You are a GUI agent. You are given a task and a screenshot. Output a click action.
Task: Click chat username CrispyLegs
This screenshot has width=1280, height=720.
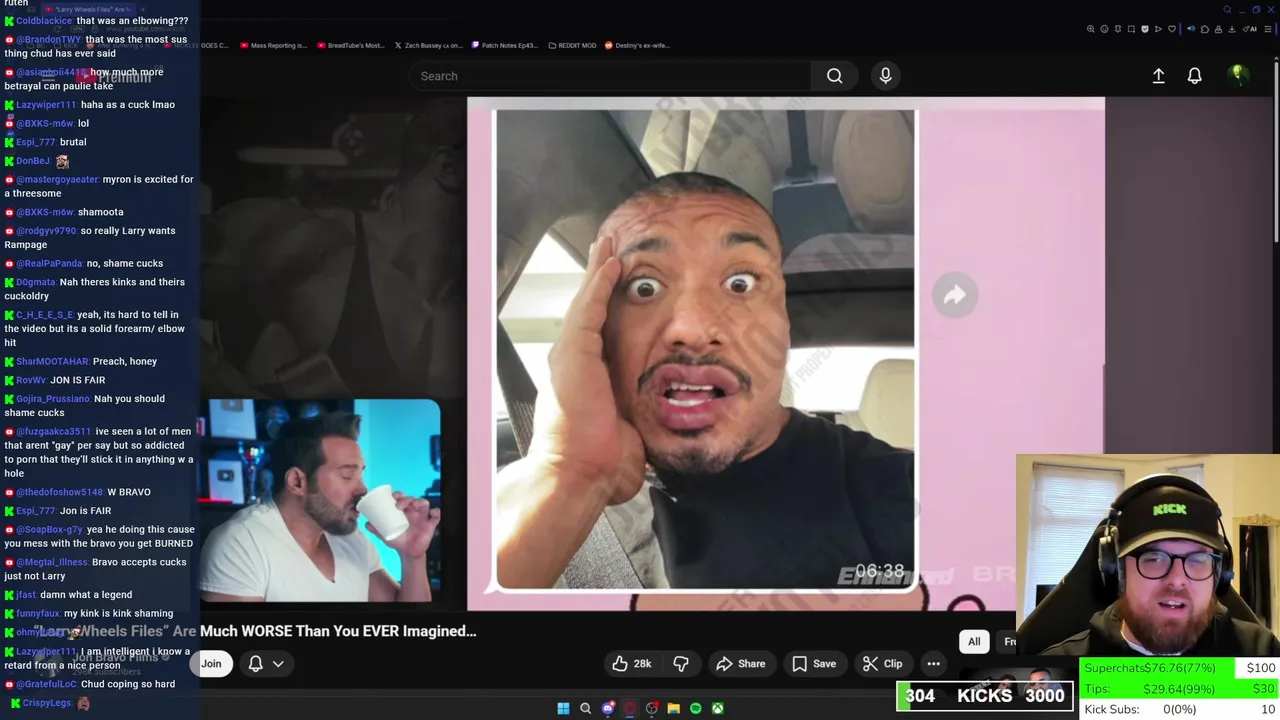pos(46,703)
